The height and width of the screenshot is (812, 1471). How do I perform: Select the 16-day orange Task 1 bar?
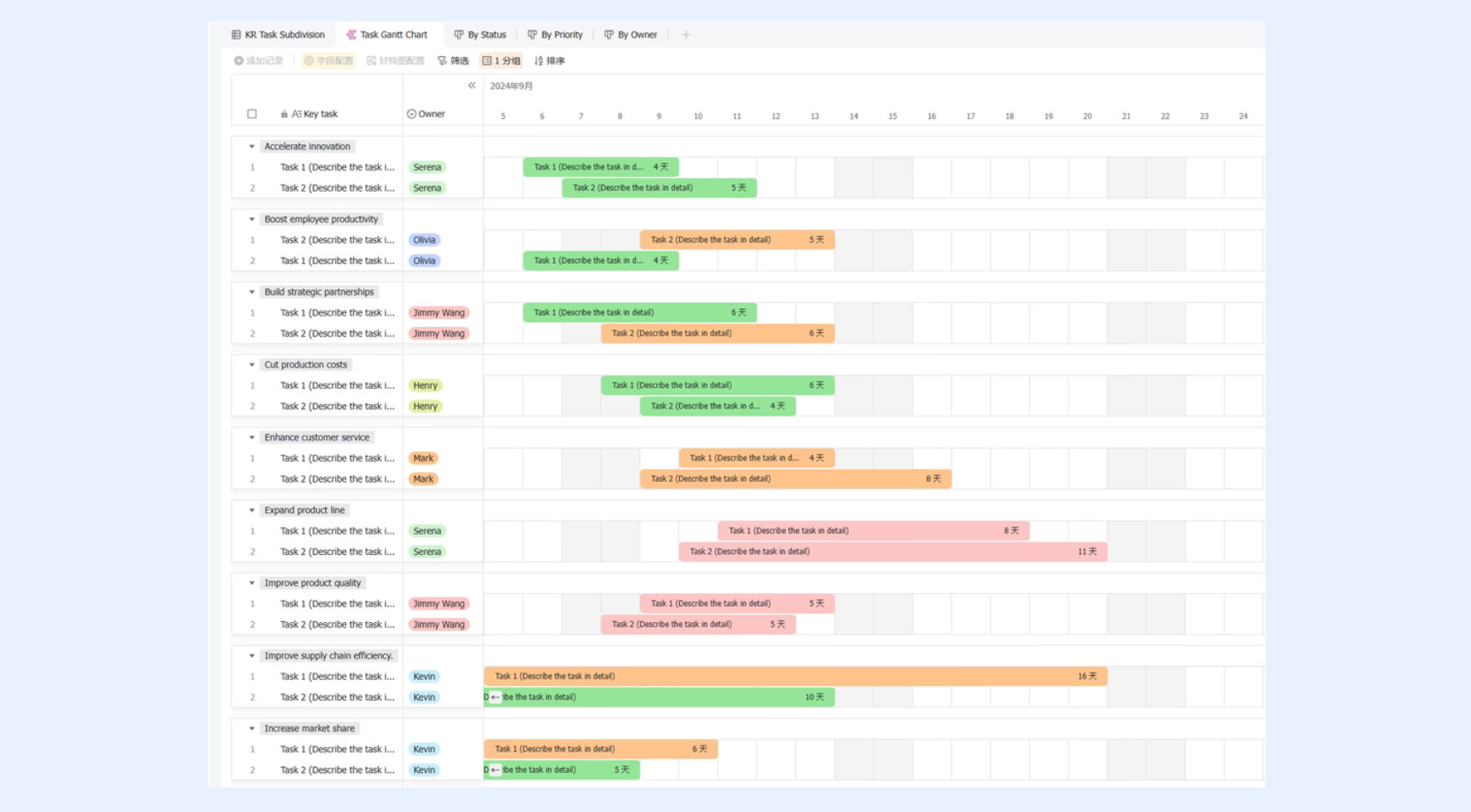pyautogui.click(x=795, y=677)
